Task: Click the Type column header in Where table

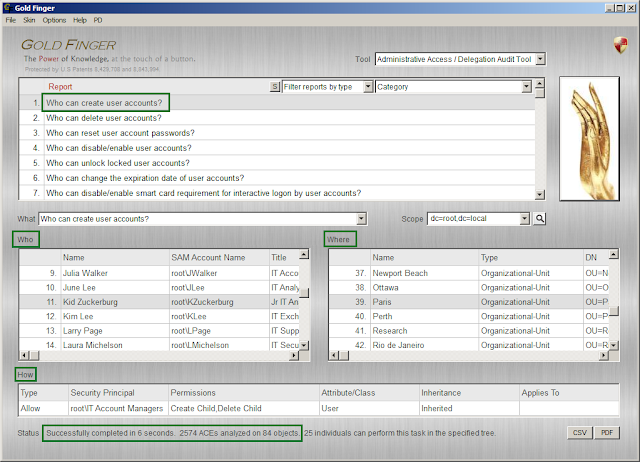Action: [531, 258]
